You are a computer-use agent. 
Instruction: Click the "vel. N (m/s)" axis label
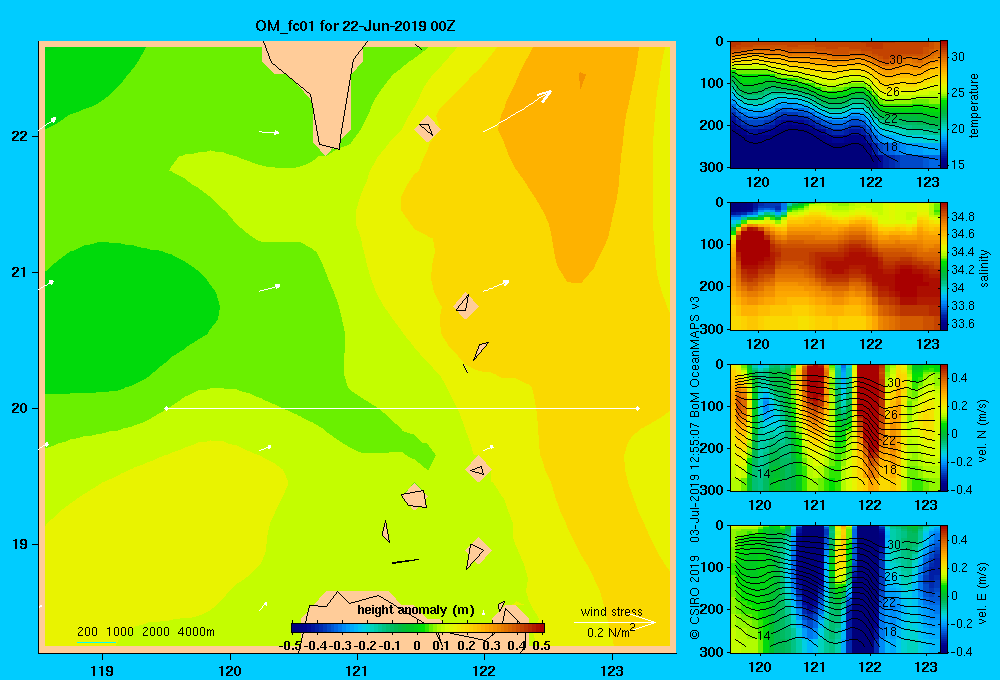[x=982, y=431]
